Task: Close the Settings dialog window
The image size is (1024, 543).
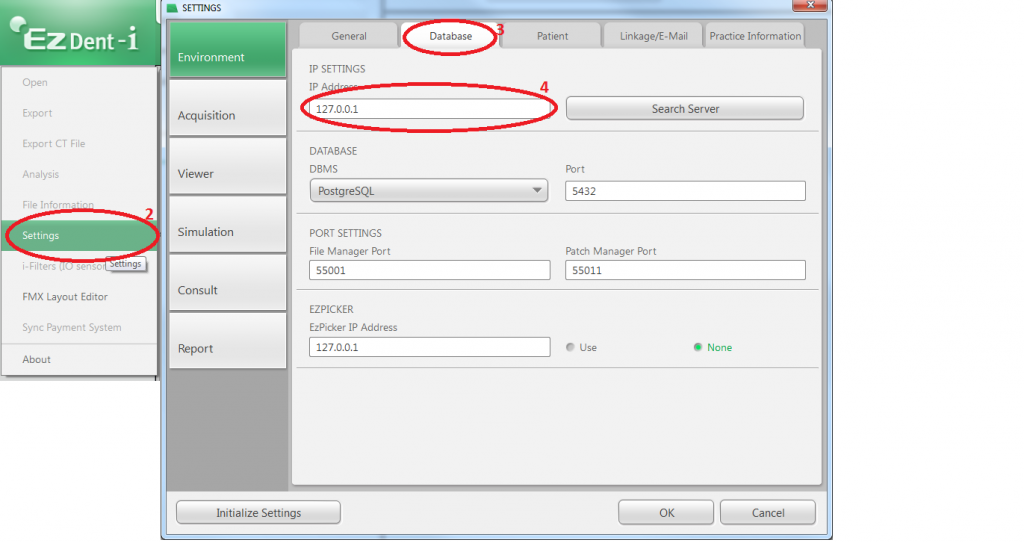Action: point(810,5)
